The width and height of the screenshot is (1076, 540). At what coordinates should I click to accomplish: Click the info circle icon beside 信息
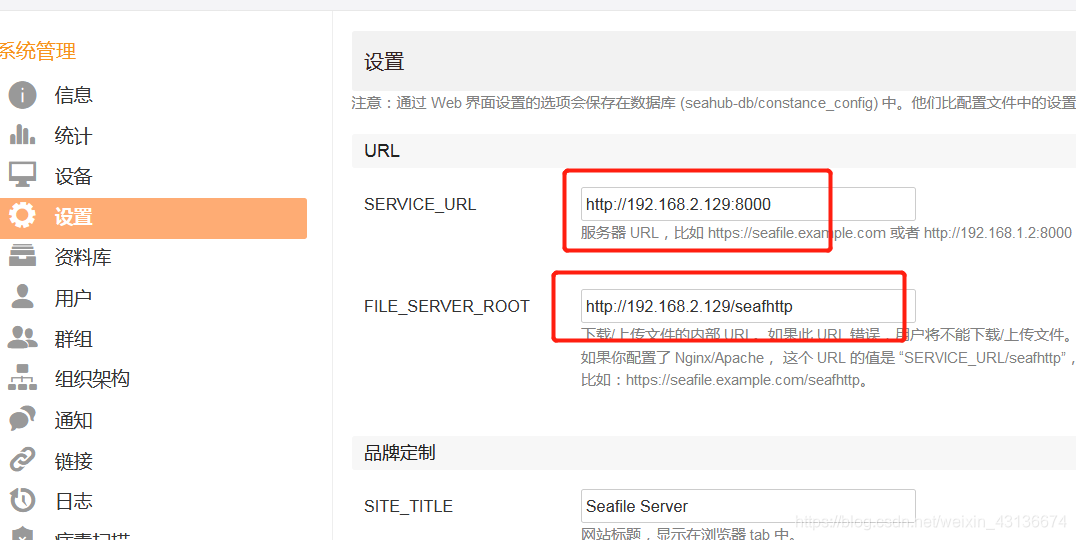(22, 95)
